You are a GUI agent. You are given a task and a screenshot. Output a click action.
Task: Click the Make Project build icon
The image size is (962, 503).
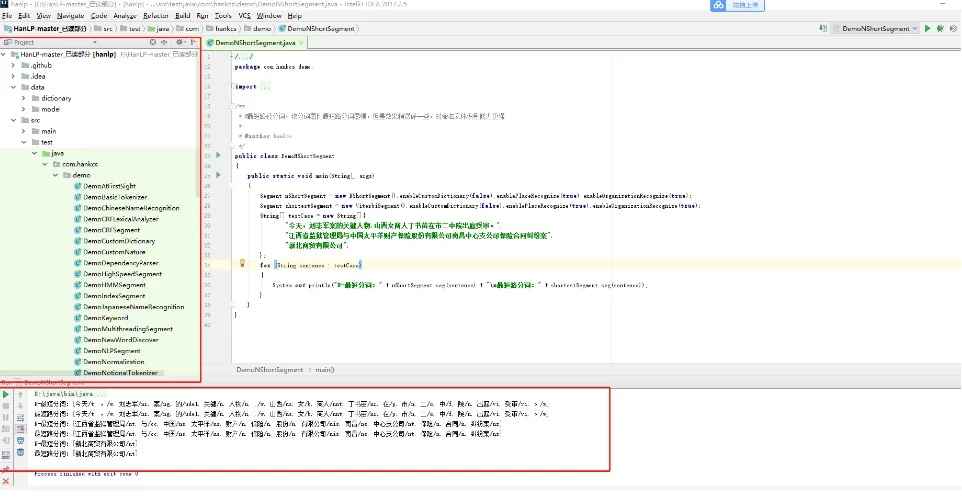tap(823, 28)
